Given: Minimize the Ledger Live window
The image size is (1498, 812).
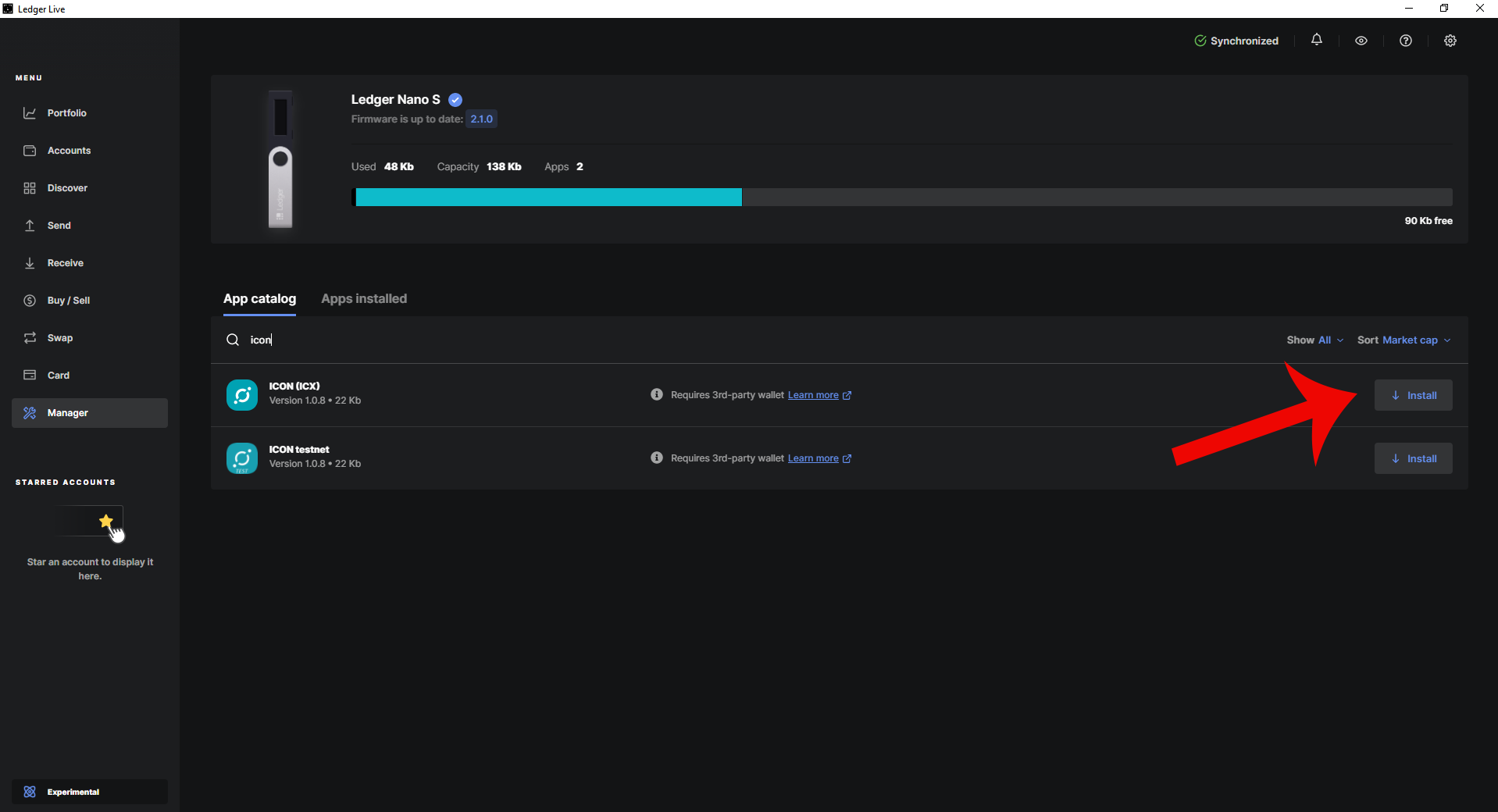Looking at the screenshot, I should pyautogui.click(x=1409, y=9).
